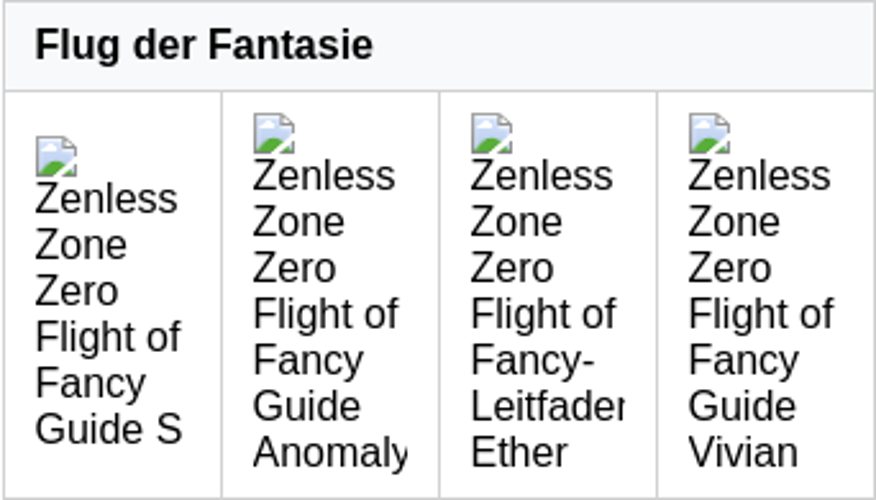Click the word Vivian in fourth cell

tap(742, 452)
